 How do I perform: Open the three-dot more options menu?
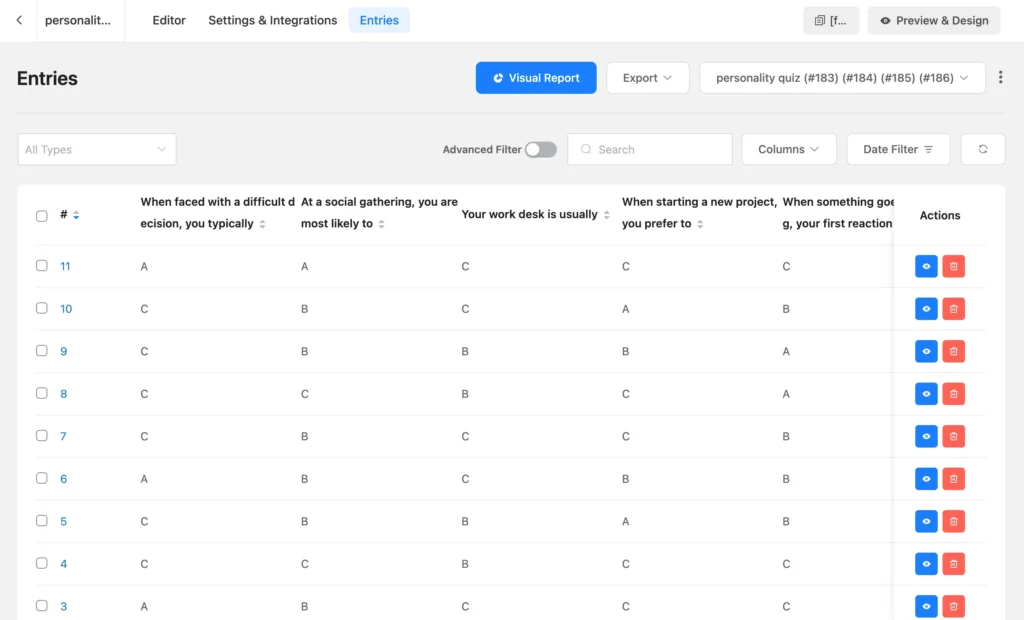pyautogui.click(x=1000, y=77)
